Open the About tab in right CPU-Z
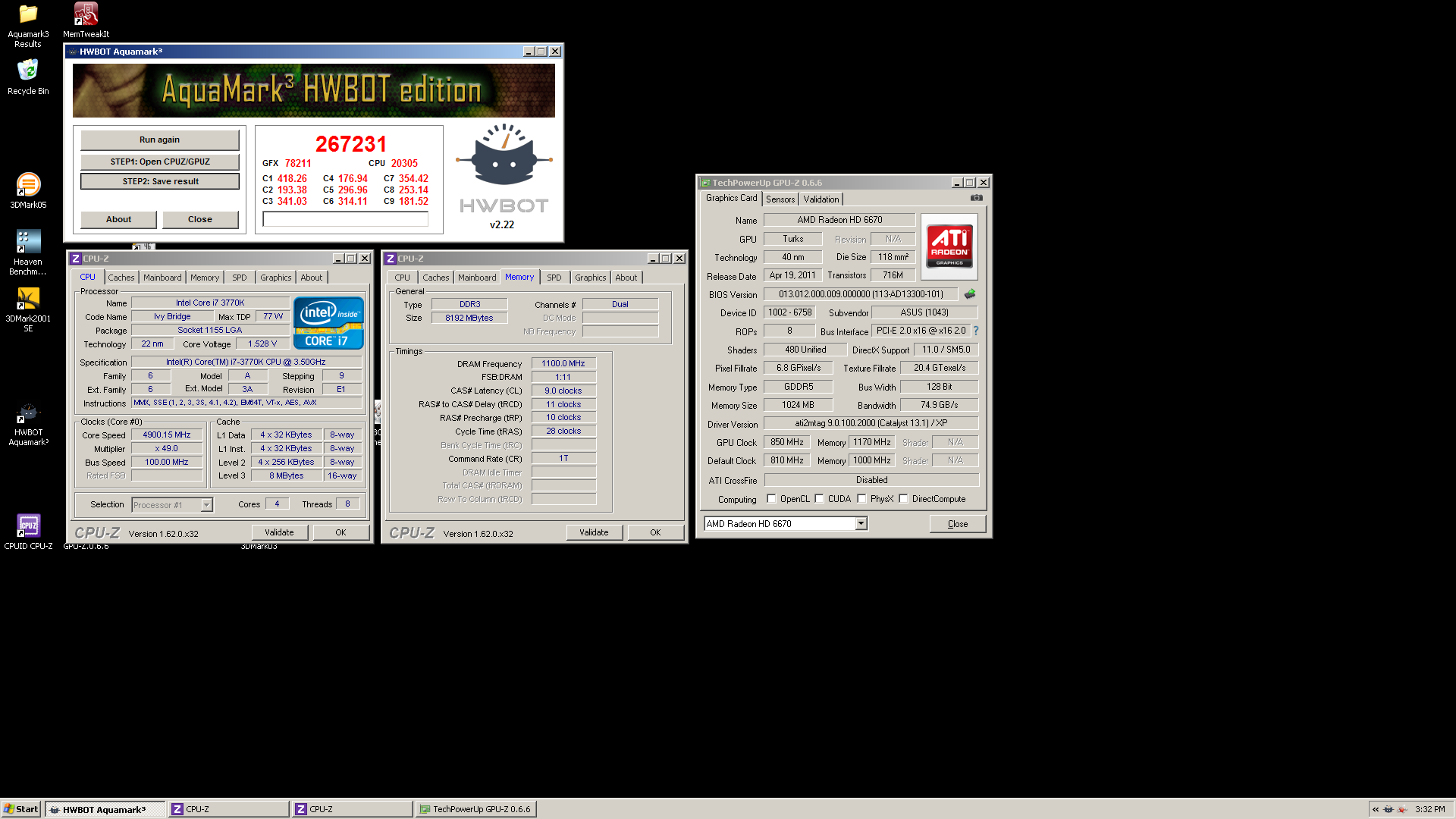Viewport: 1456px width, 819px height. tap(626, 278)
